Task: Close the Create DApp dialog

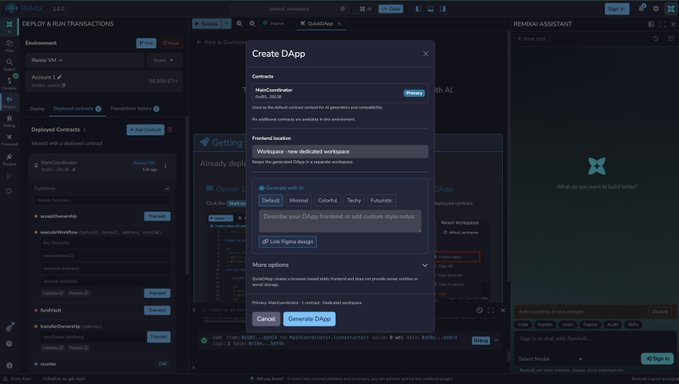Action: point(426,54)
